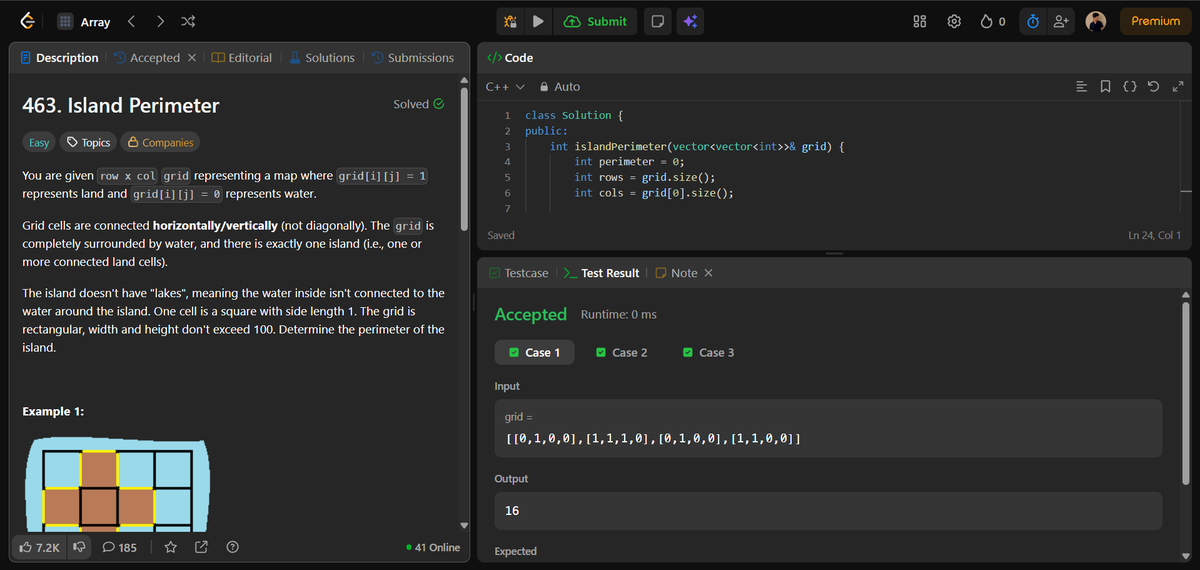Run the code with play button
Image resolution: width=1200 pixels, height=570 pixels.
tap(538, 21)
